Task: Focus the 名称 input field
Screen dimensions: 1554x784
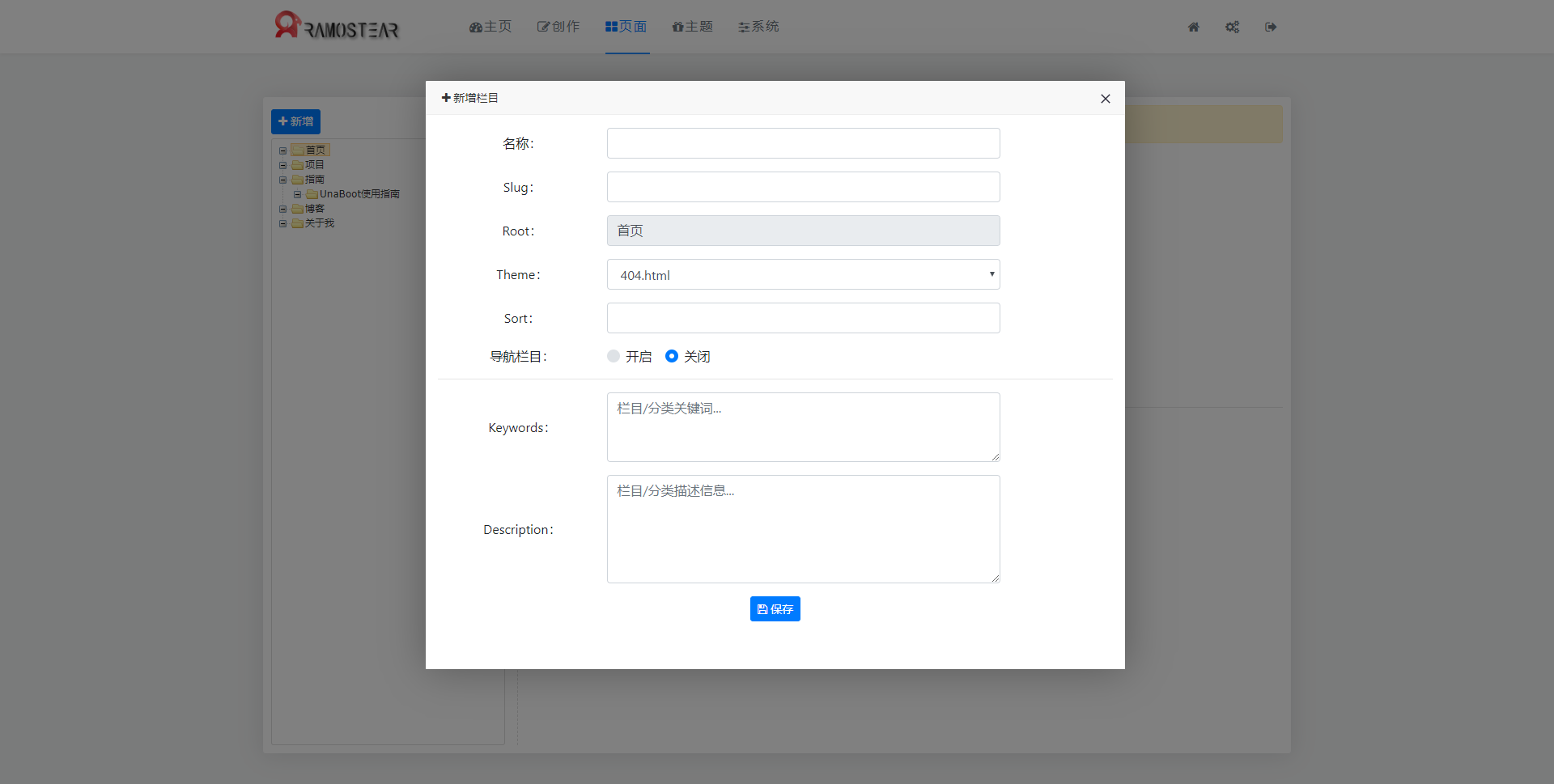Action: pyautogui.click(x=804, y=143)
